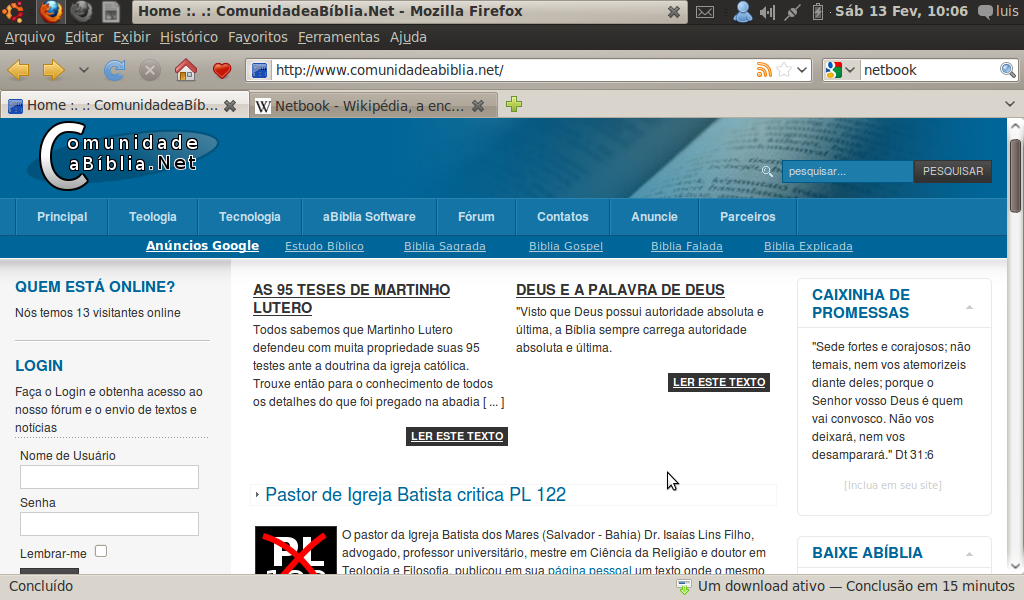Click the Nome de Usuário input field
The height and width of the screenshot is (600, 1024).
click(109, 477)
